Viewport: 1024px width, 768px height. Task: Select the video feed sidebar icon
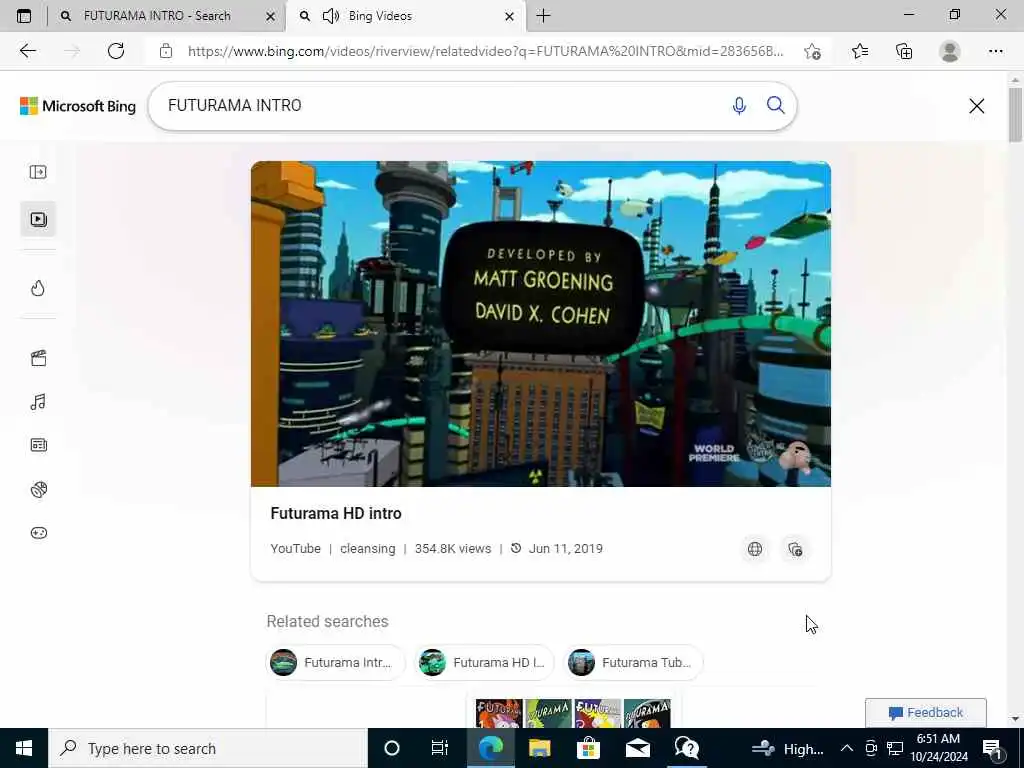coord(38,219)
